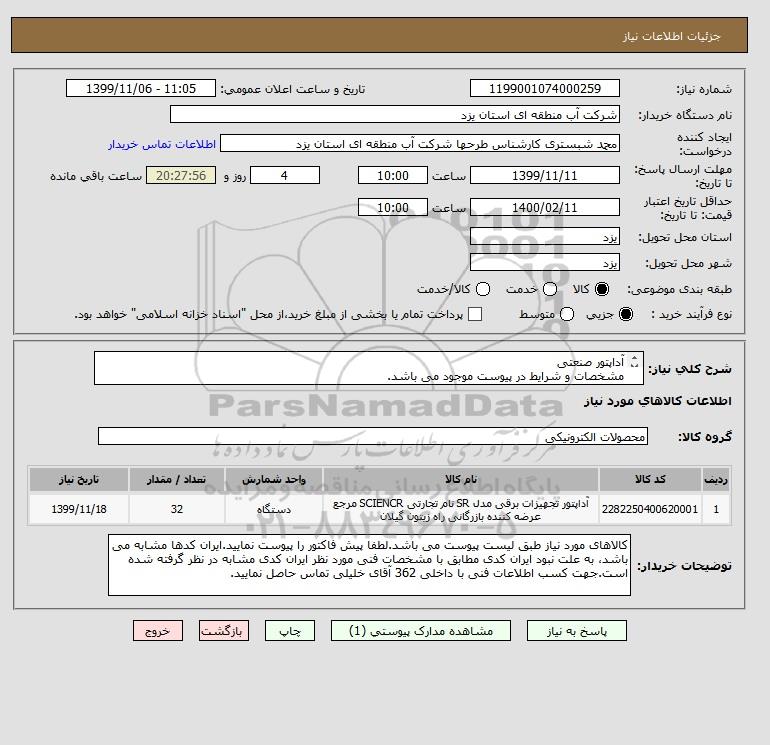Viewport: 770px width, 745px height.
Task: Click the buyer notes text area
Action: pyautogui.click(x=369, y=565)
